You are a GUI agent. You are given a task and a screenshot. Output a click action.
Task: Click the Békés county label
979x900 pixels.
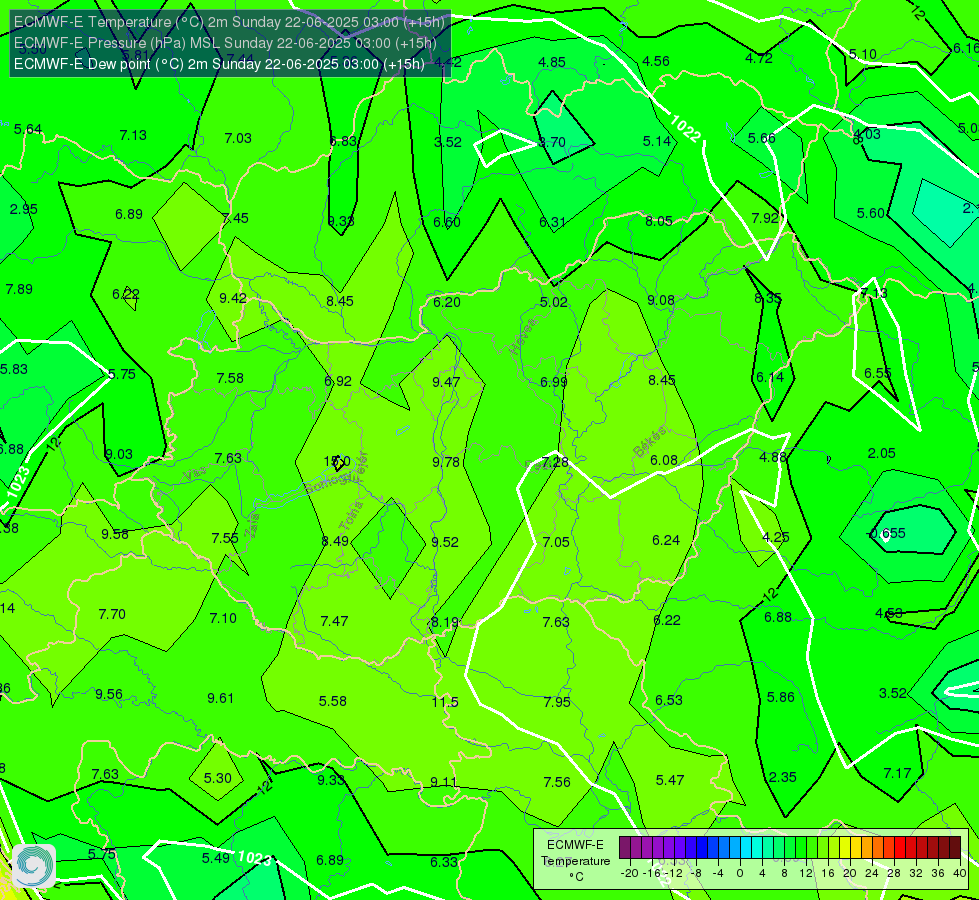tap(649, 442)
